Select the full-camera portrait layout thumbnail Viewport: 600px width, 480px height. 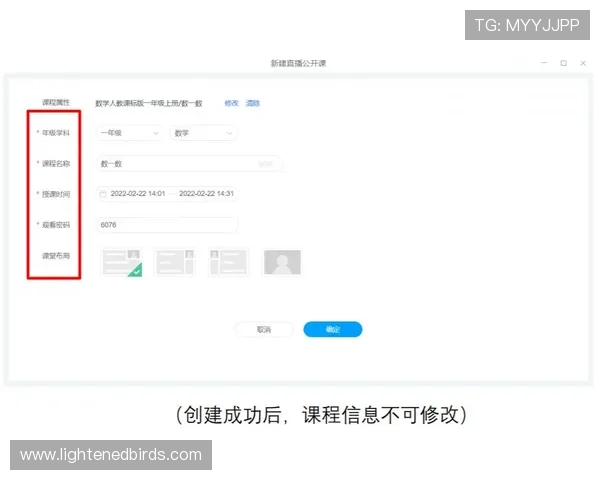tap(282, 262)
